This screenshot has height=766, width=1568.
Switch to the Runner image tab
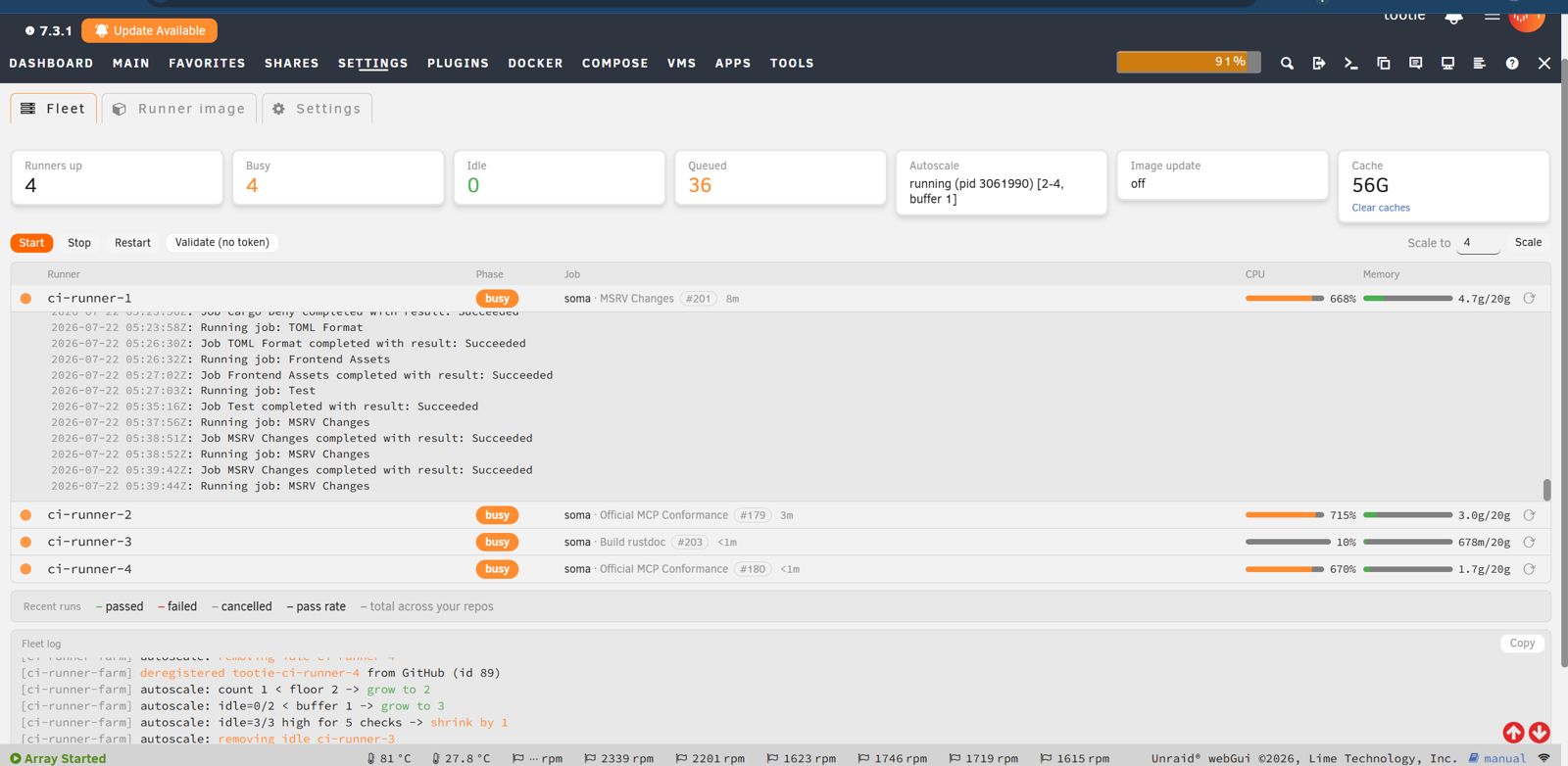(179, 109)
